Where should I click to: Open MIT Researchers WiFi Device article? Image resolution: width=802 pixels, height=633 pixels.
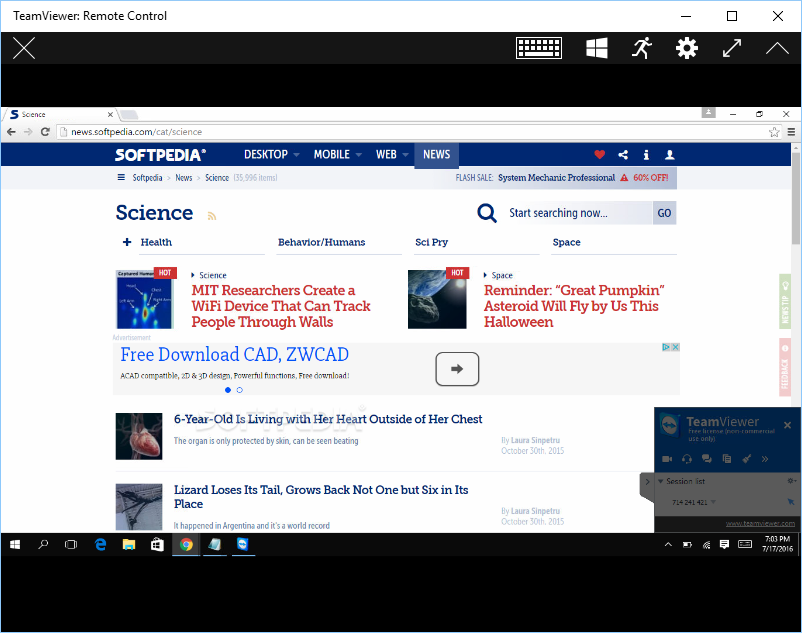tap(281, 306)
